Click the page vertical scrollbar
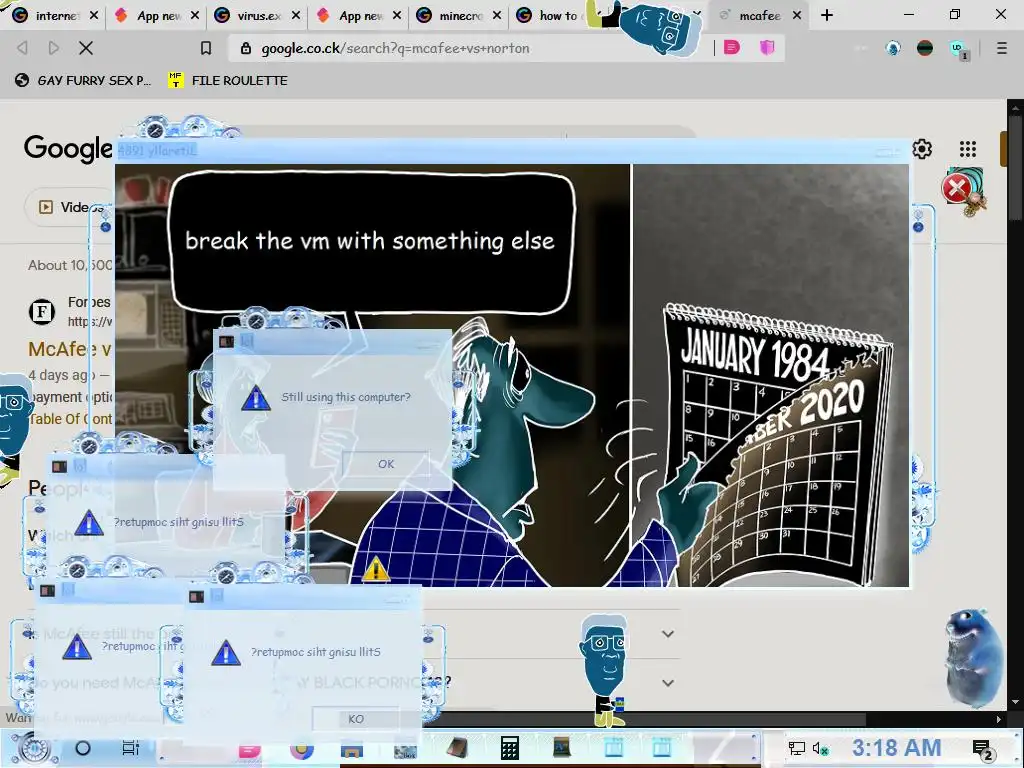The height and width of the screenshot is (768, 1024). [1014, 405]
